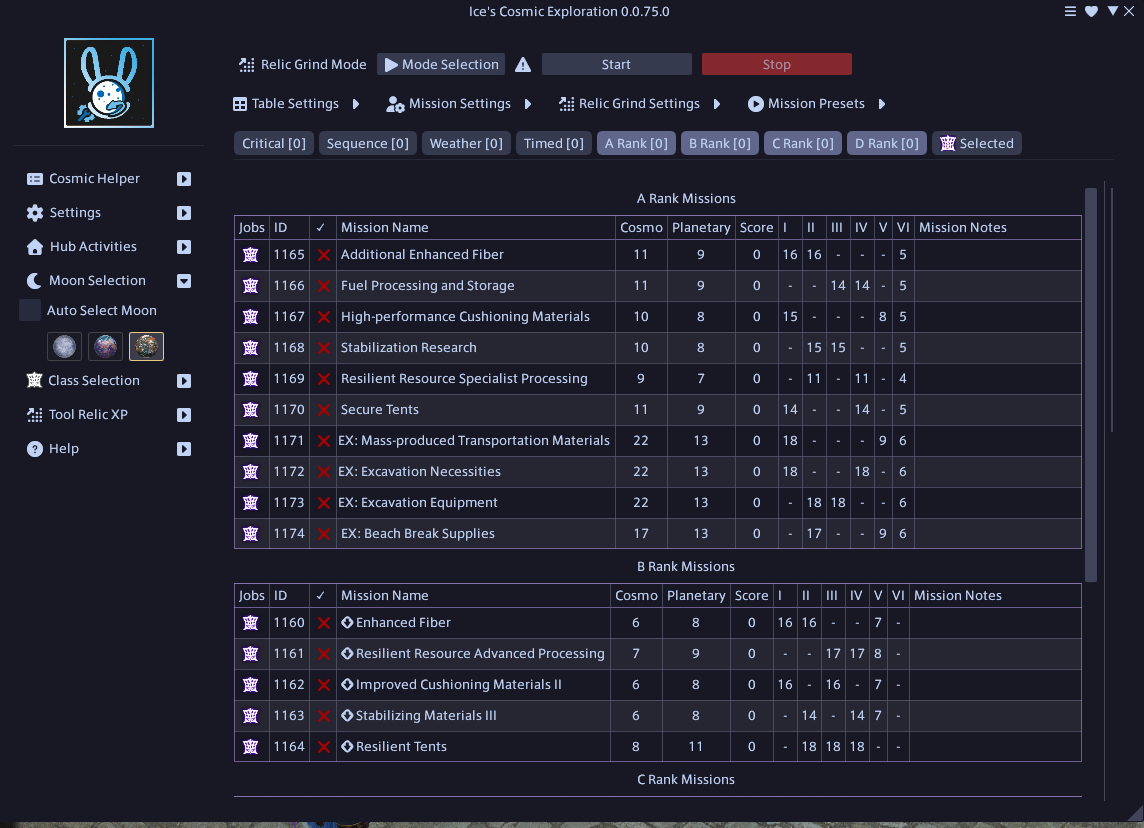Expand the Hub Activities section arrow

tap(184, 247)
